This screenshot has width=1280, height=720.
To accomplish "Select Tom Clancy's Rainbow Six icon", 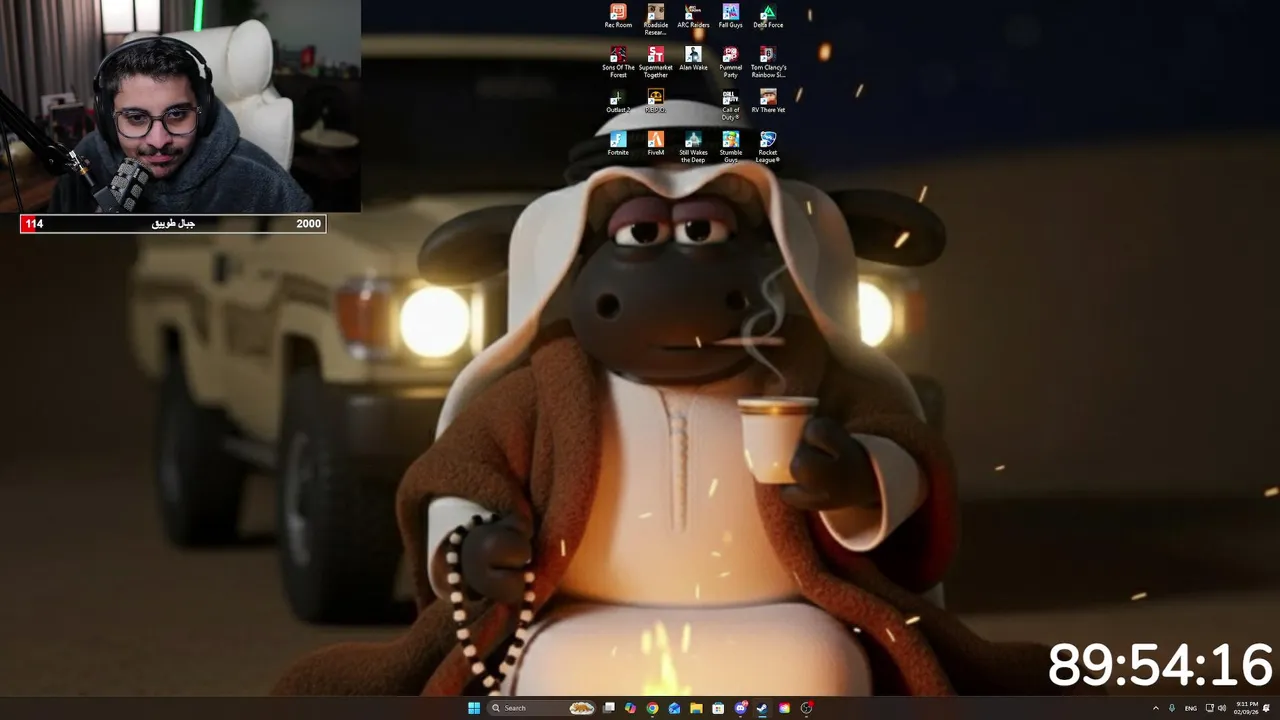I will tap(768, 62).
